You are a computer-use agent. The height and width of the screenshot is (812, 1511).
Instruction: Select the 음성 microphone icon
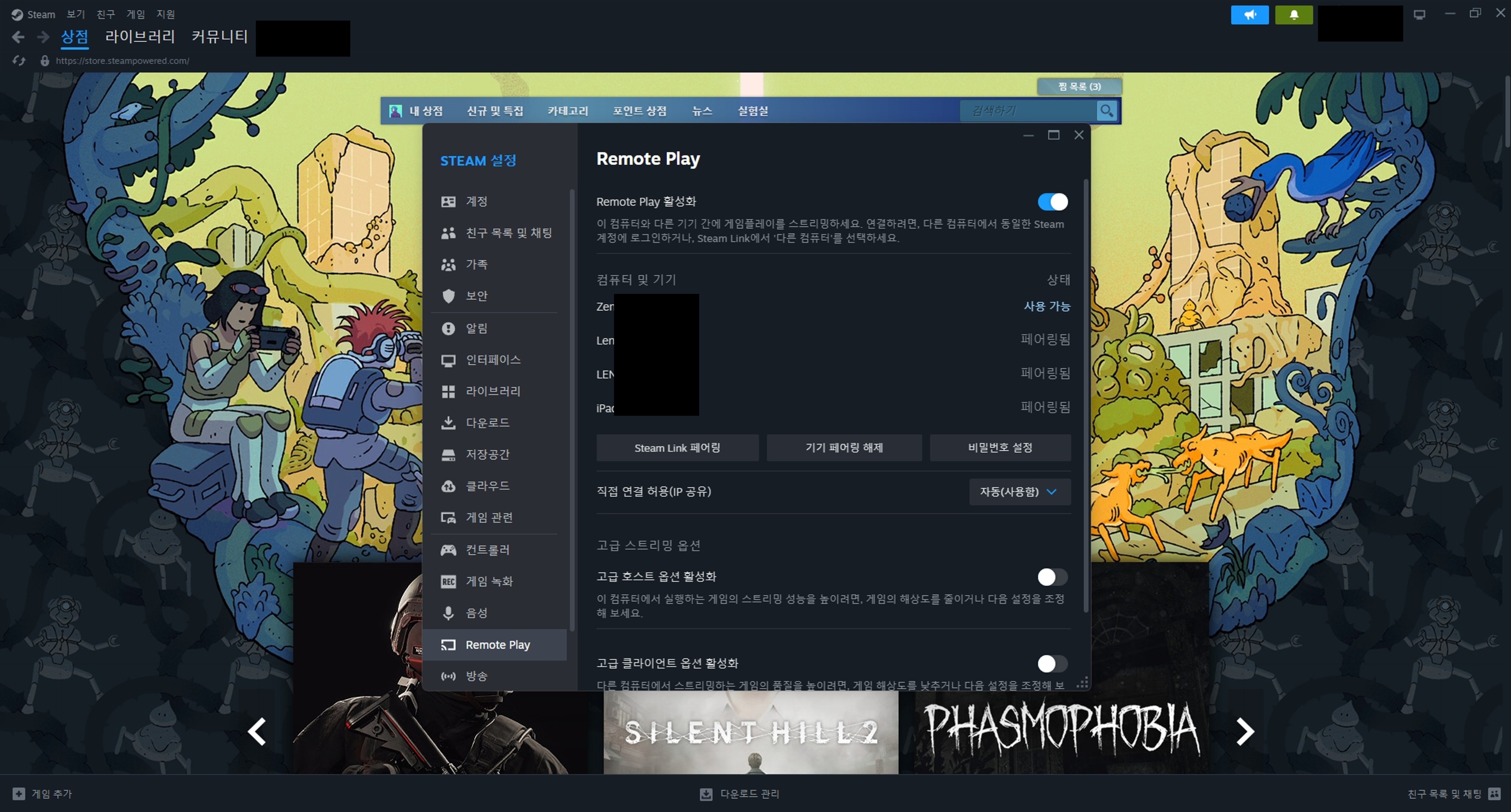(x=448, y=613)
